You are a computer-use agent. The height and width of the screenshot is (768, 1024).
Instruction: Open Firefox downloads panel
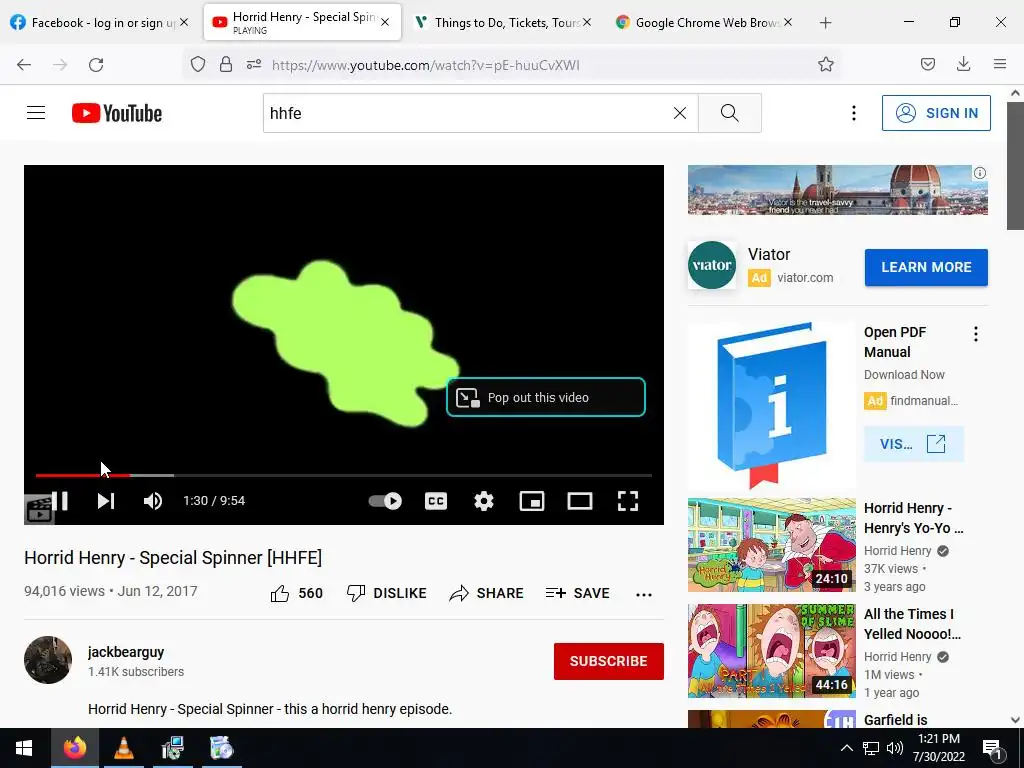(963, 64)
